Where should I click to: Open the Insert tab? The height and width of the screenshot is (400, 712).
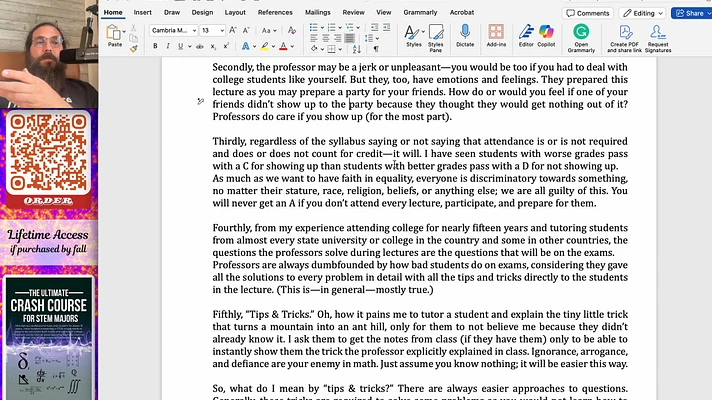143,12
